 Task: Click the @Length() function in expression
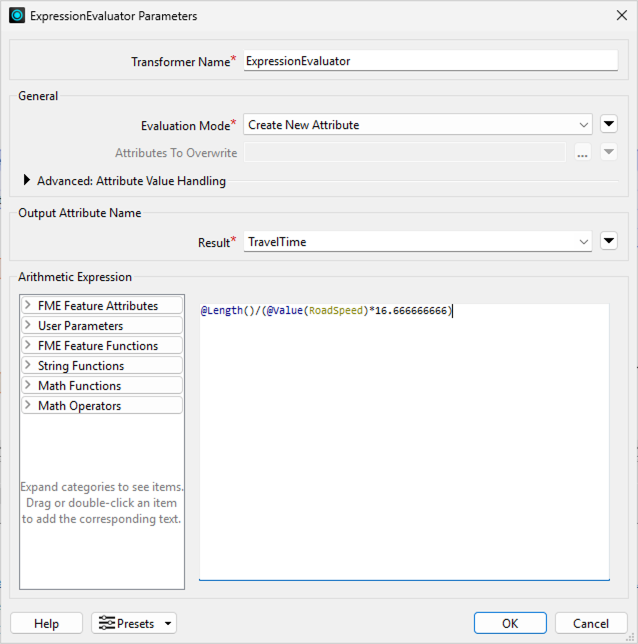click(228, 310)
